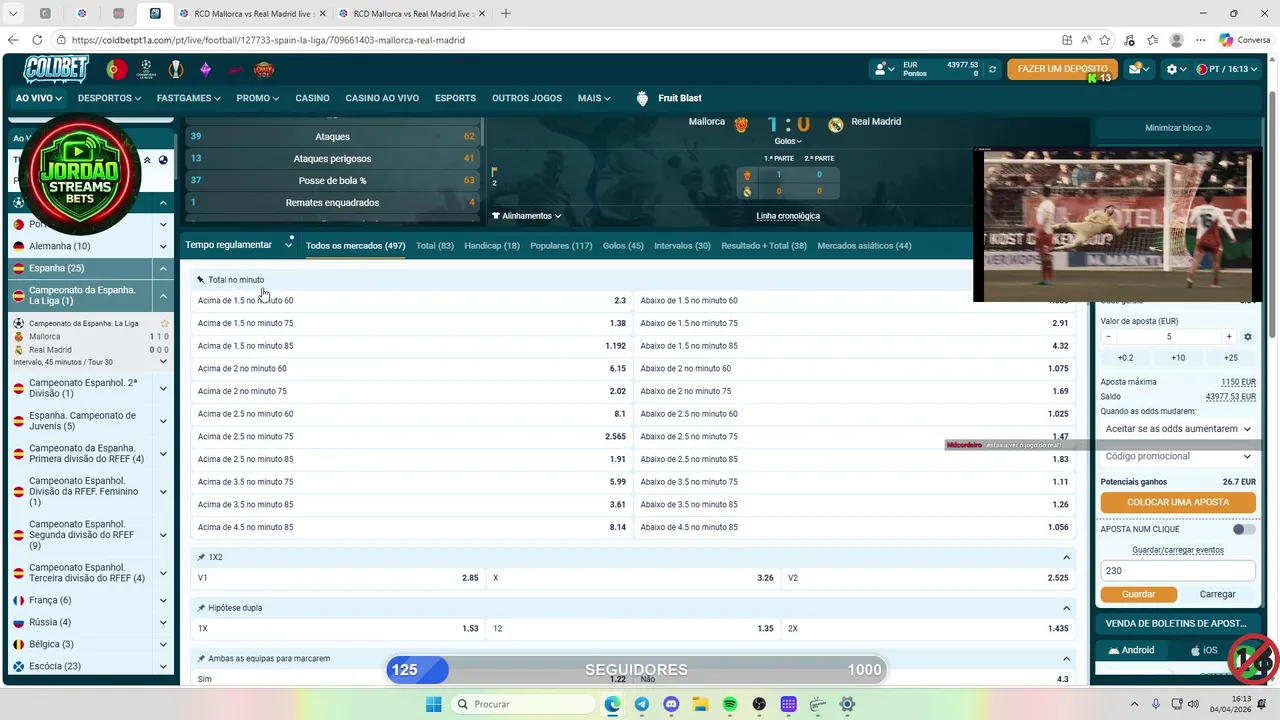Open Spotify from the taskbar
Viewport: 1280px width, 720px height.
pyautogui.click(x=729, y=704)
